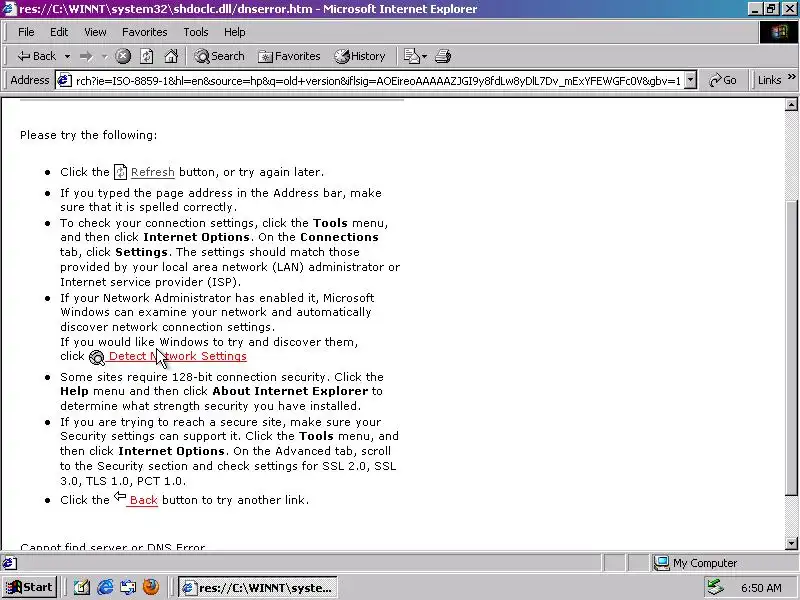Click the refresh icon beside Refresh link
Viewport: 800px width, 600px height.
click(120, 172)
